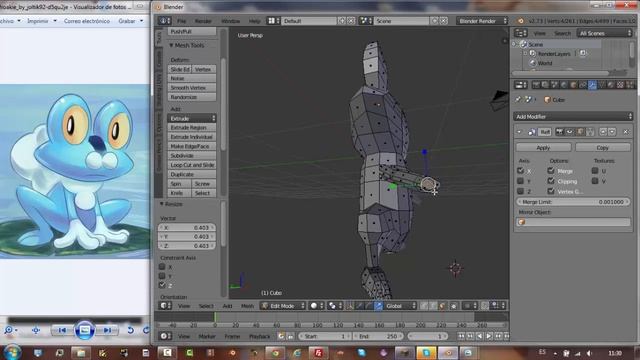Open the texture properties checker tab icon
The width and height of the screenshot is (640, 360).
pos(620,85)
